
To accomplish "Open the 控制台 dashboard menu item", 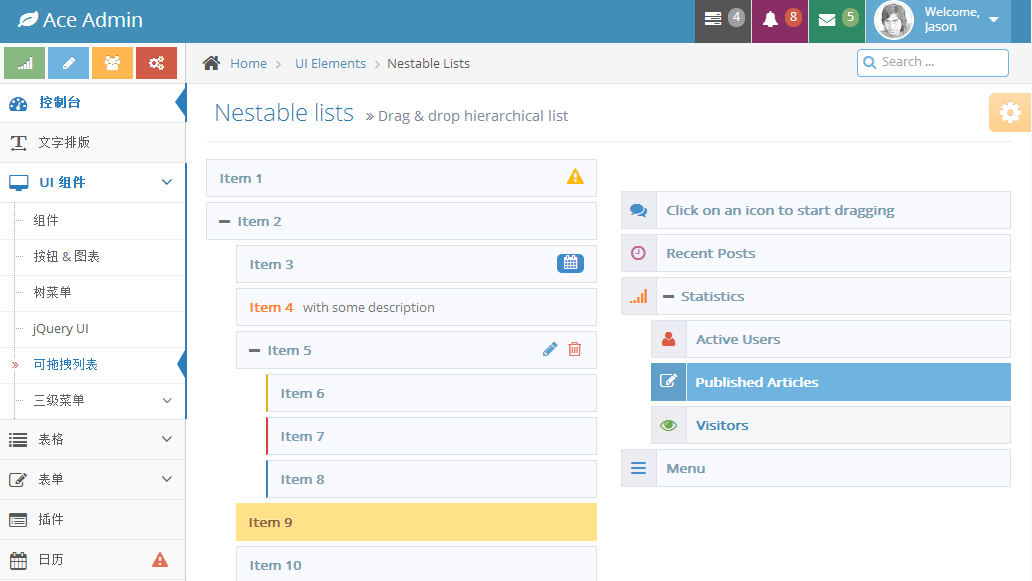I will pyautogui.click(x=60, y=103).
